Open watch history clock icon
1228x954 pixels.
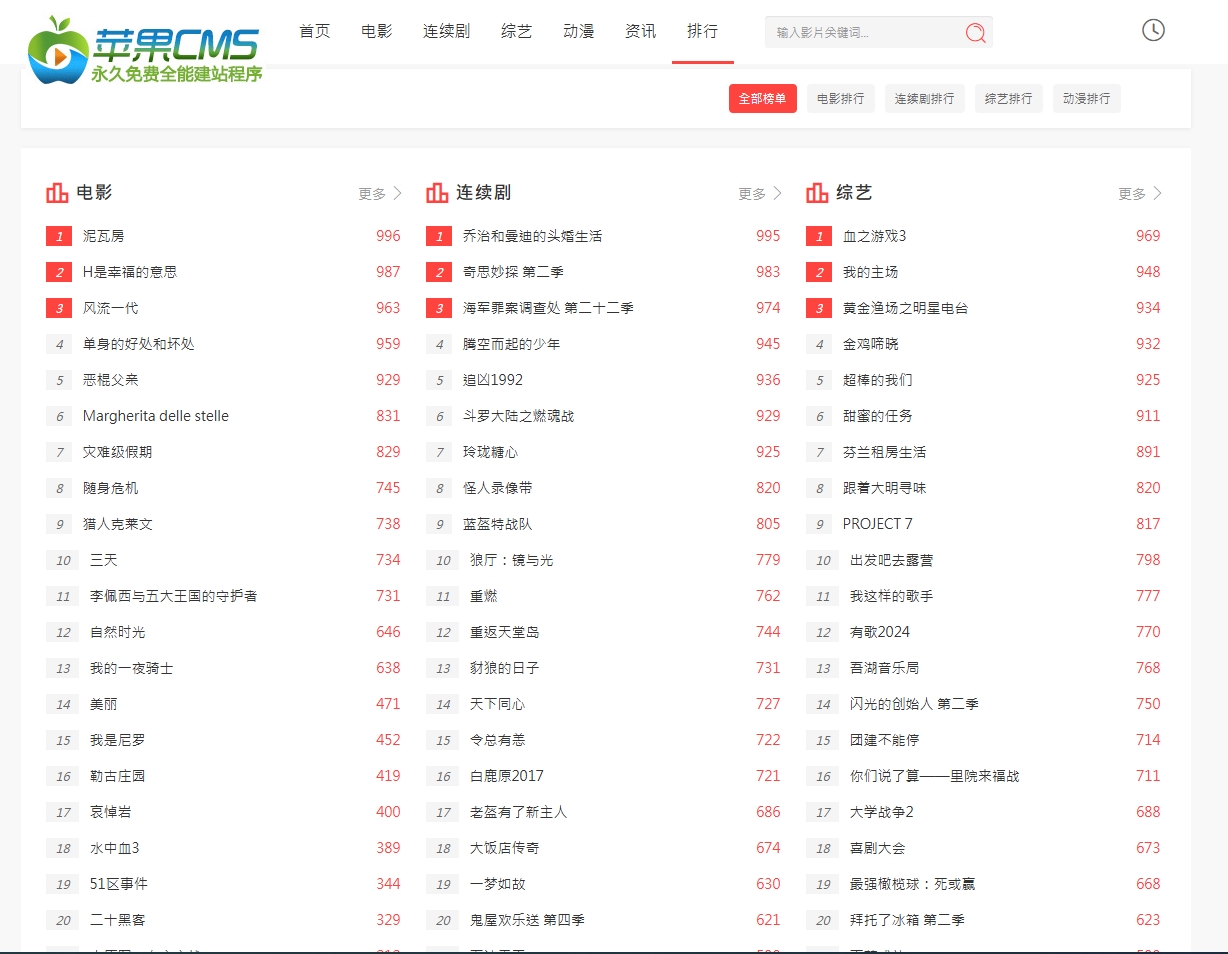pos(1153,30)
